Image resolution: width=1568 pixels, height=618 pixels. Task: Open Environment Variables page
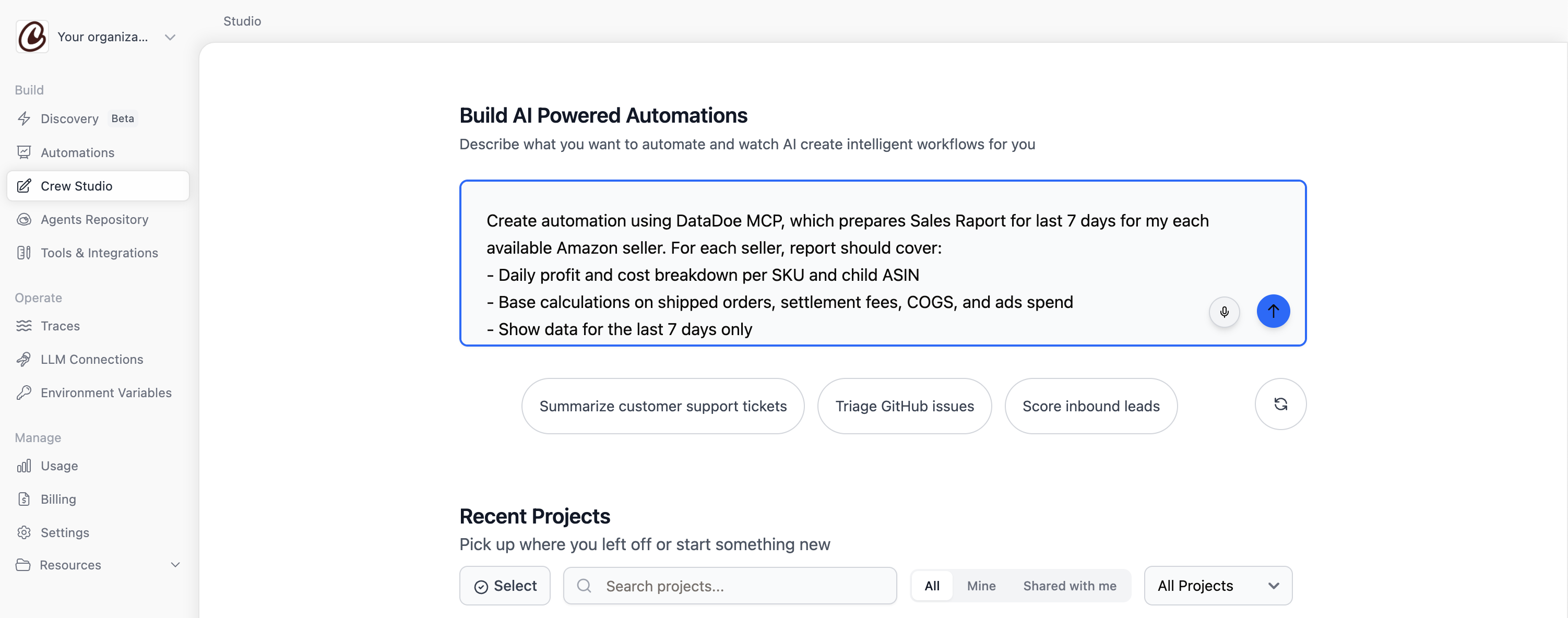pos(98,393)
